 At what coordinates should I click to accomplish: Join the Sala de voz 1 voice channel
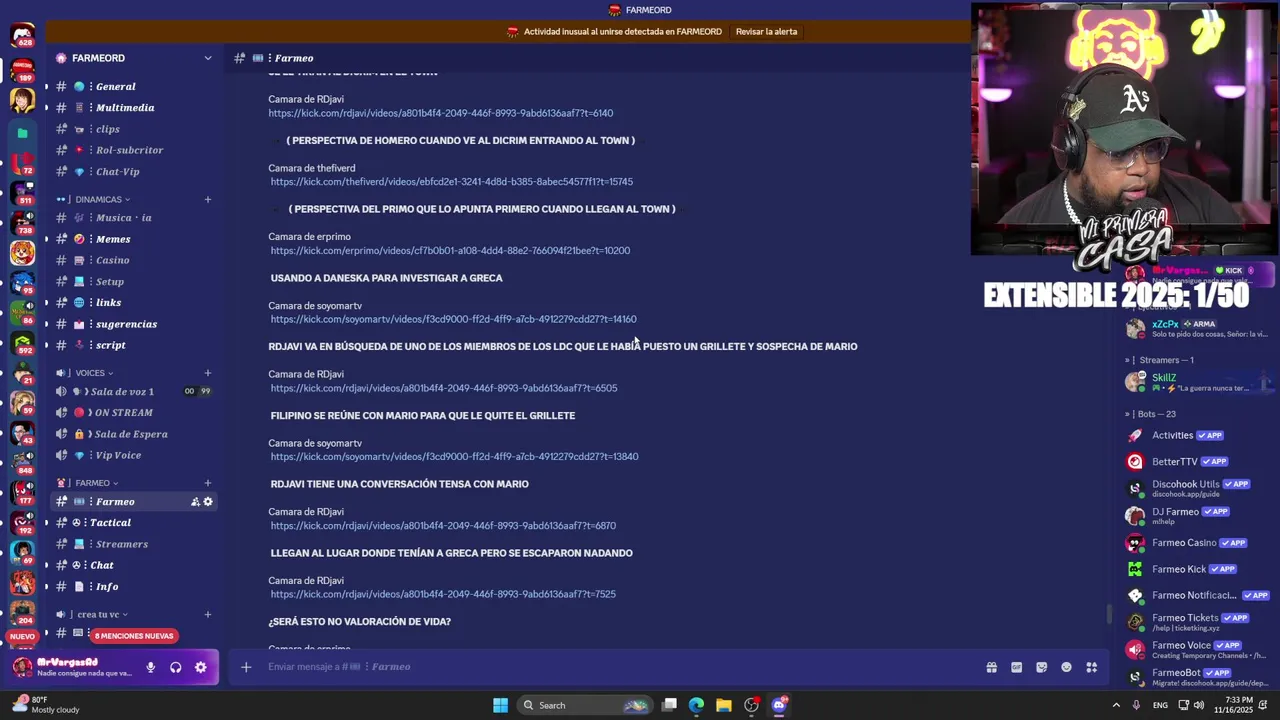134,391
